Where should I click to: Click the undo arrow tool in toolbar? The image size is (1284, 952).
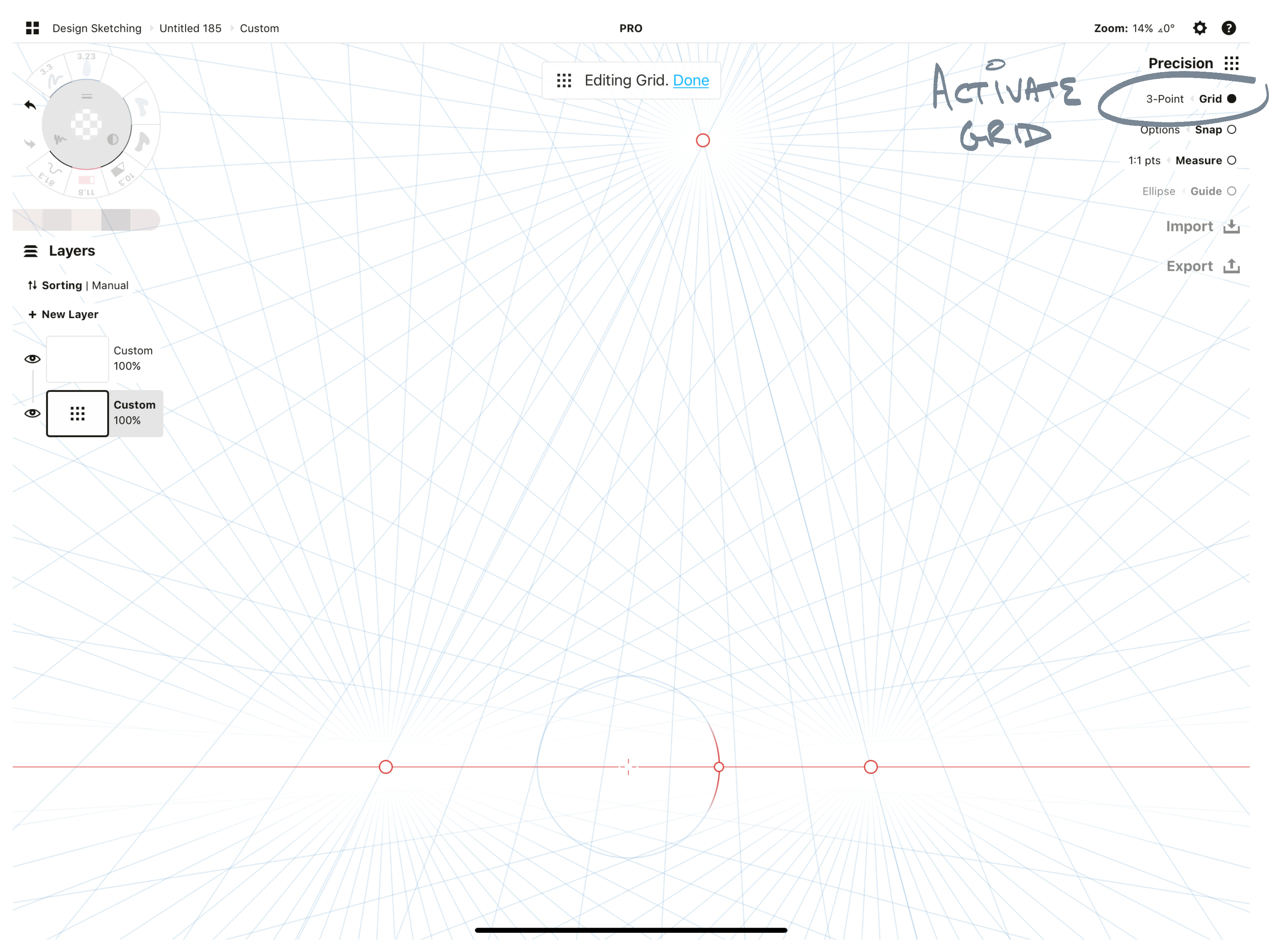pos(29,105)
